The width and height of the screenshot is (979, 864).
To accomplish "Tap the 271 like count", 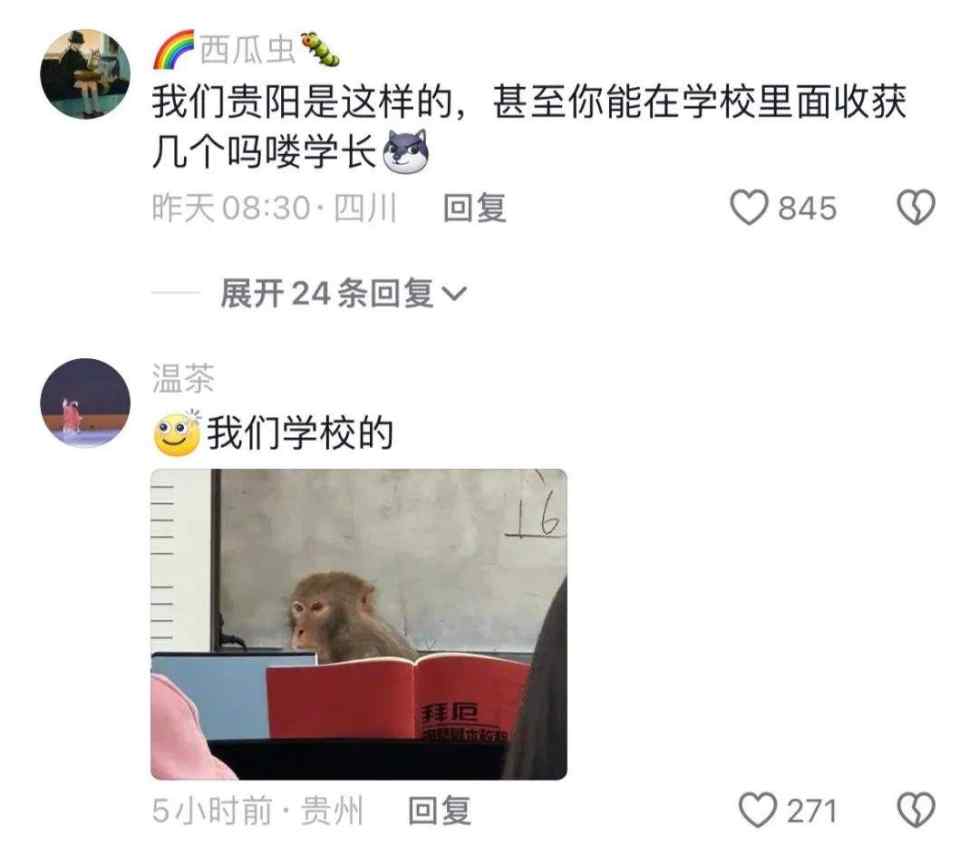I will pyautogui.click(x=812, y=811).
